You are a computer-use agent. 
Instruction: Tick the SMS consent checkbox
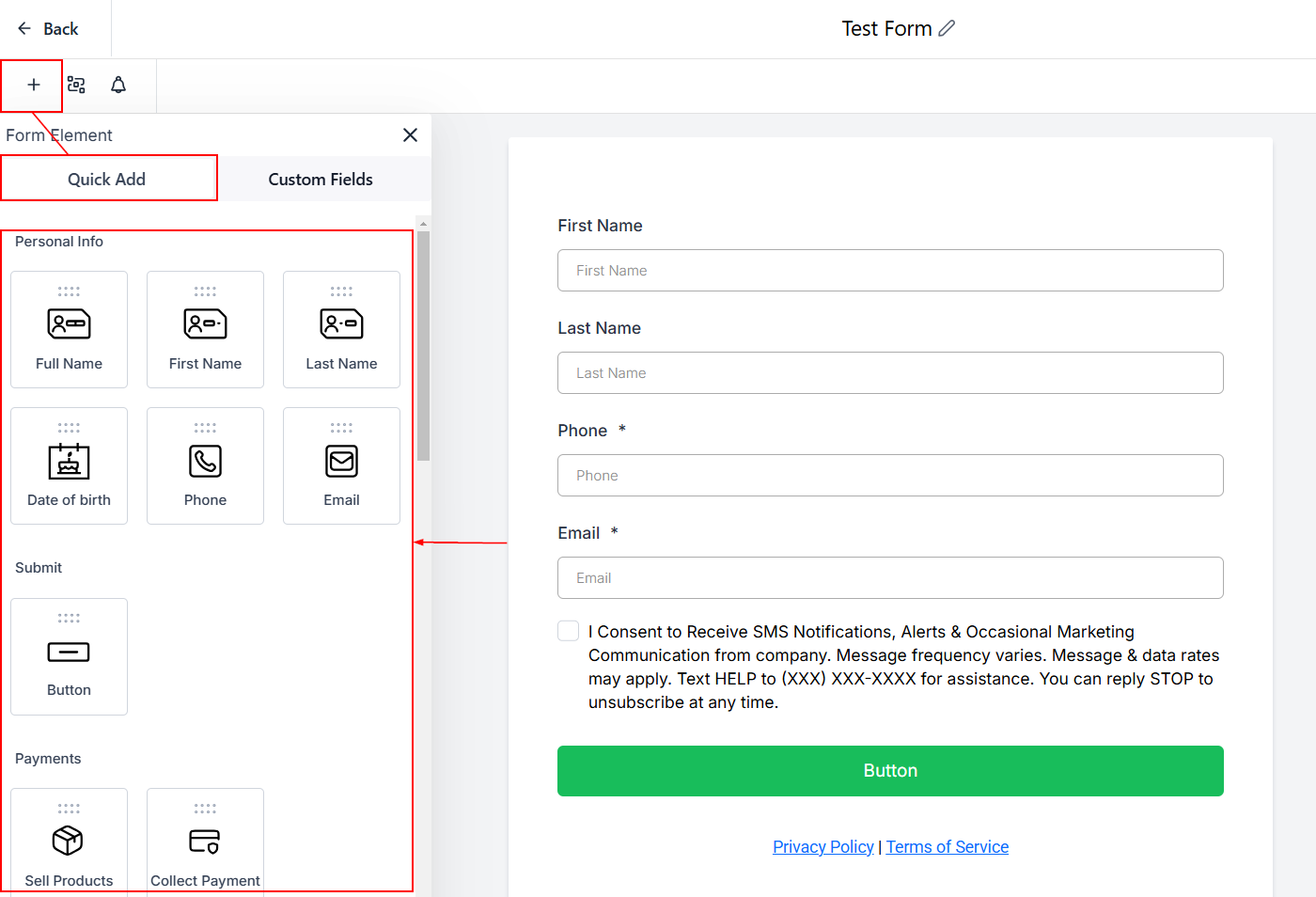[x=568, y=631]
